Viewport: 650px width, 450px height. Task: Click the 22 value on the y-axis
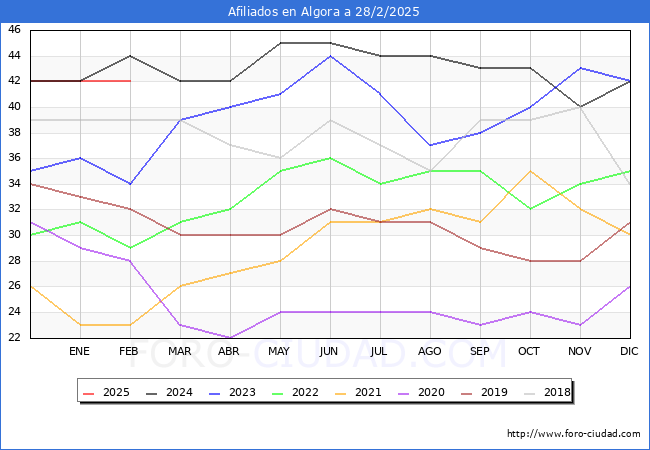click(14, 337)
